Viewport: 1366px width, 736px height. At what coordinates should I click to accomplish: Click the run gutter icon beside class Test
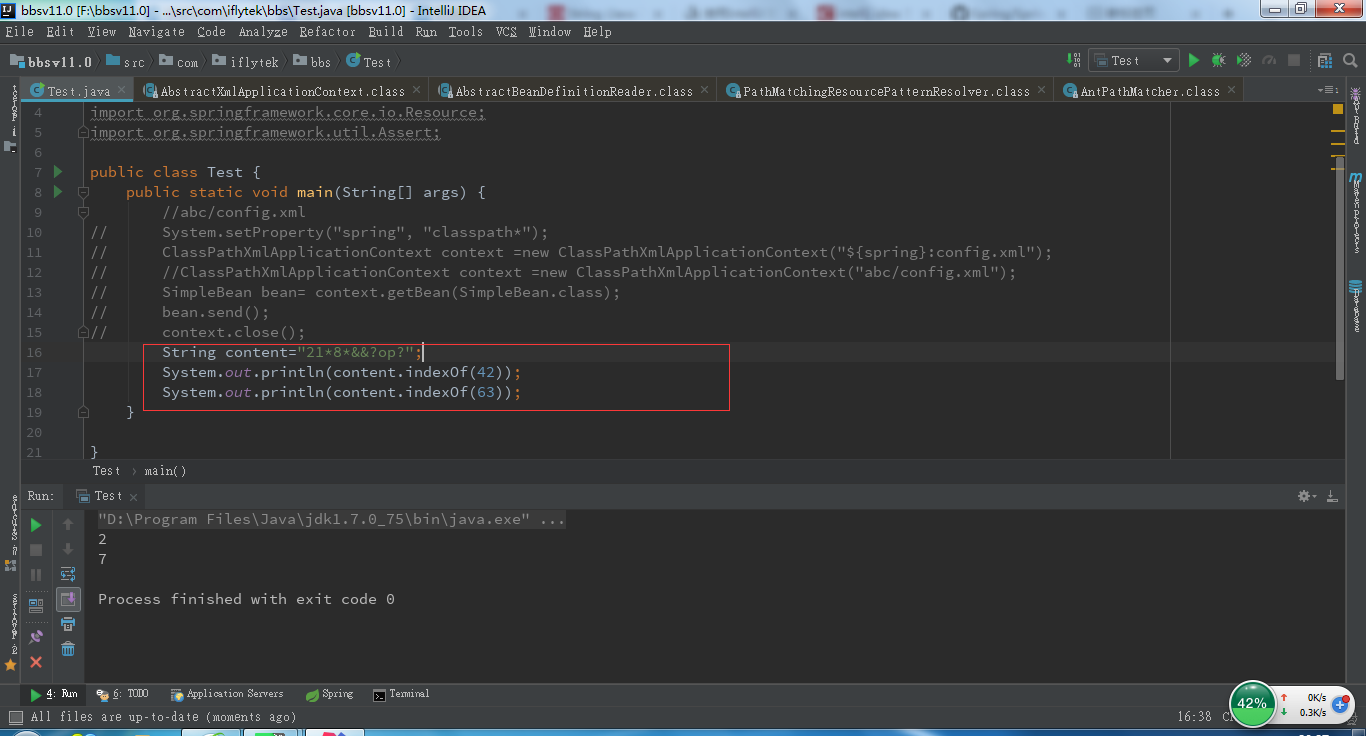tap(57, 172)
